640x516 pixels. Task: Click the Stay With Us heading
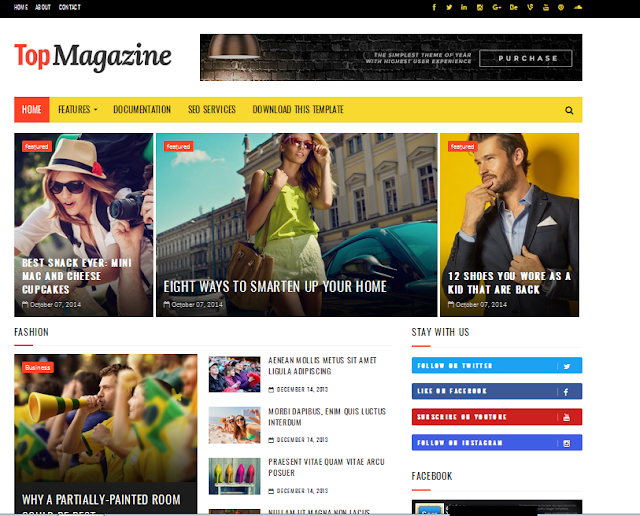(x=440, y=332)
